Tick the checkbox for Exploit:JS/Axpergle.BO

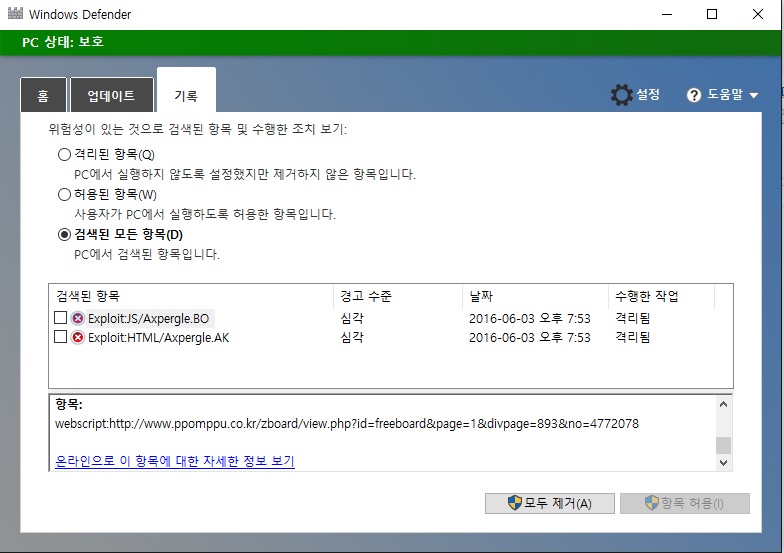pos(61,318)
